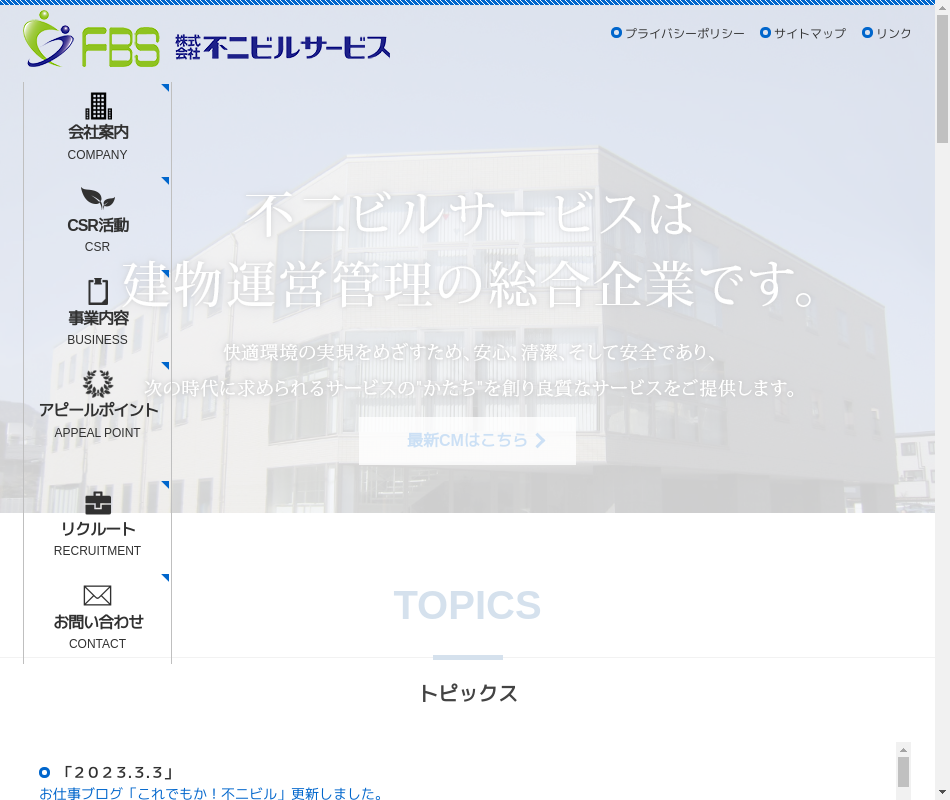Viewport: 950px width, 800px height.
Task: Click the 株式会社不二ビルサービス company name
Action: [x=283, y=47]
